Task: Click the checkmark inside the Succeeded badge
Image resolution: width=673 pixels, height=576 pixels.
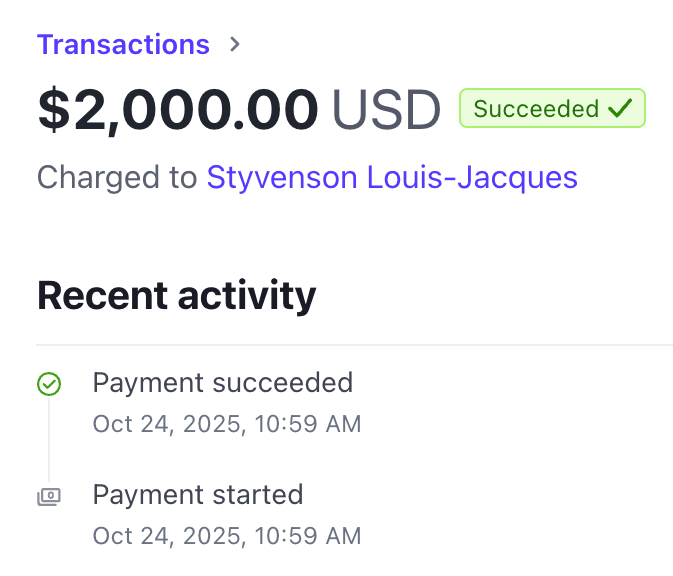Action: 620,109
